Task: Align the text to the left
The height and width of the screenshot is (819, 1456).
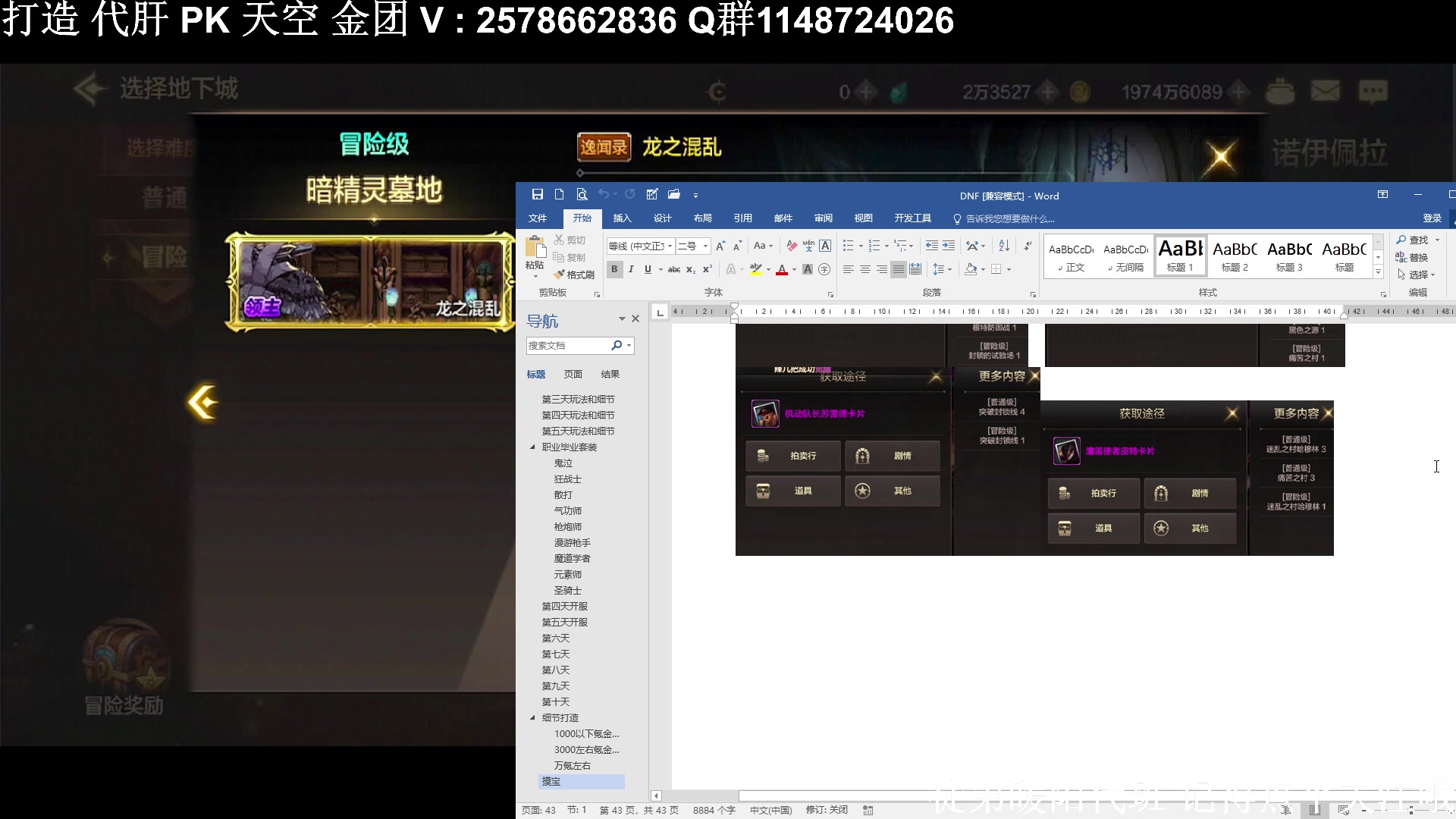Action: pyautogui.click(x=849, y=269)
